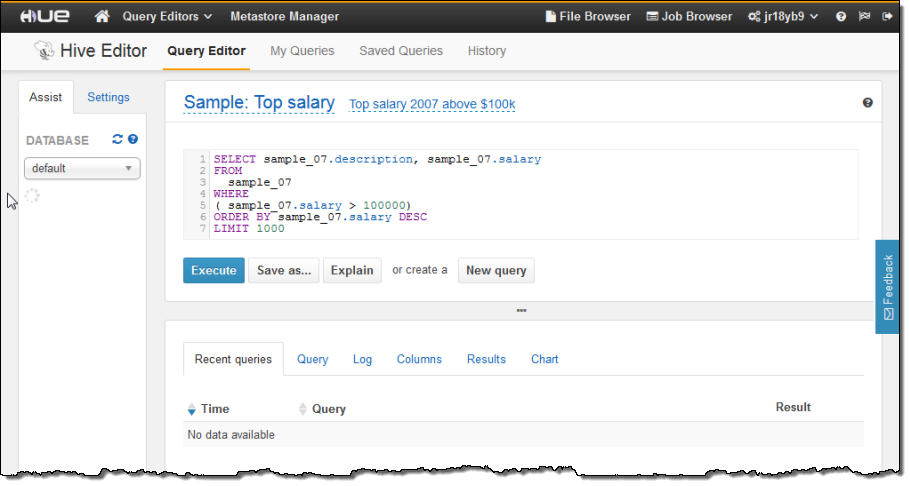Click the Hue logo

click(43, 16)
